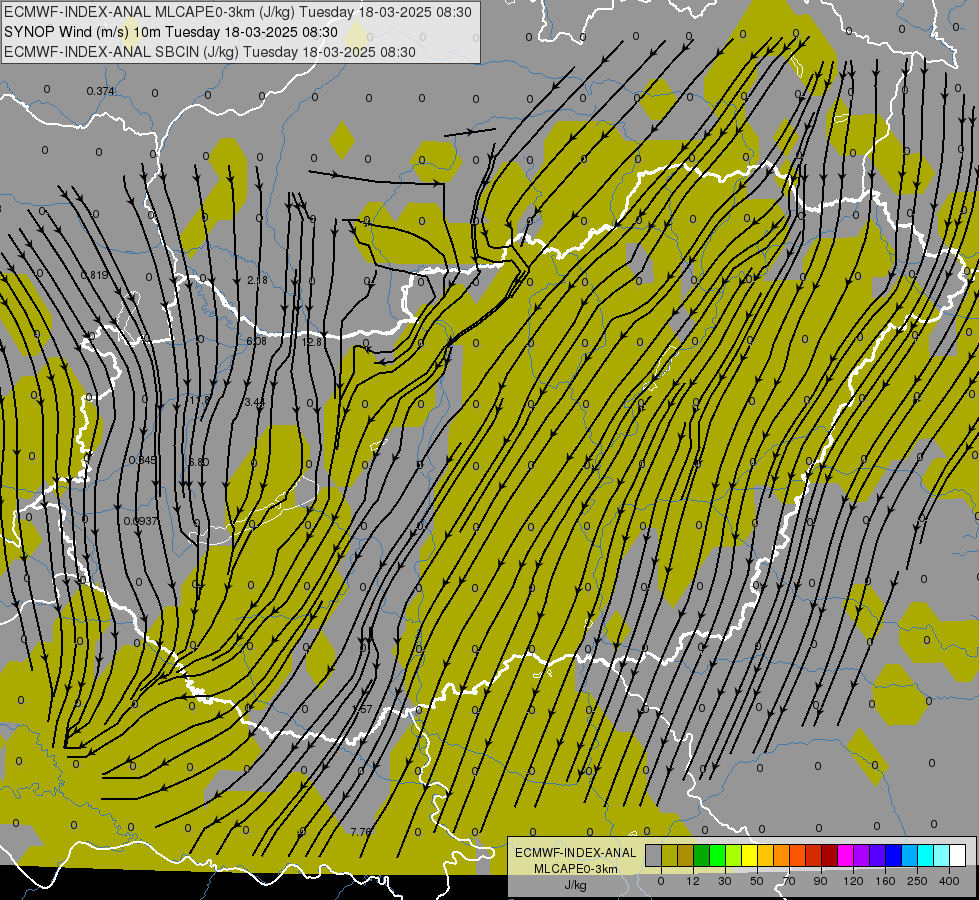Select the legend label MLCAPE0-3km
Screen dimensions: 979x900
pyautogui.click(x=576, y=869)
